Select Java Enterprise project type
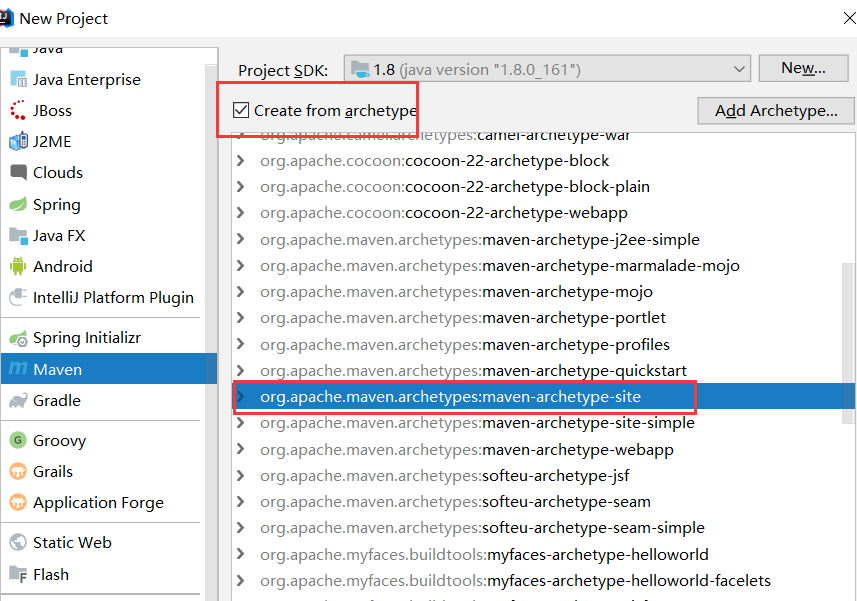 tap(104, 79)
